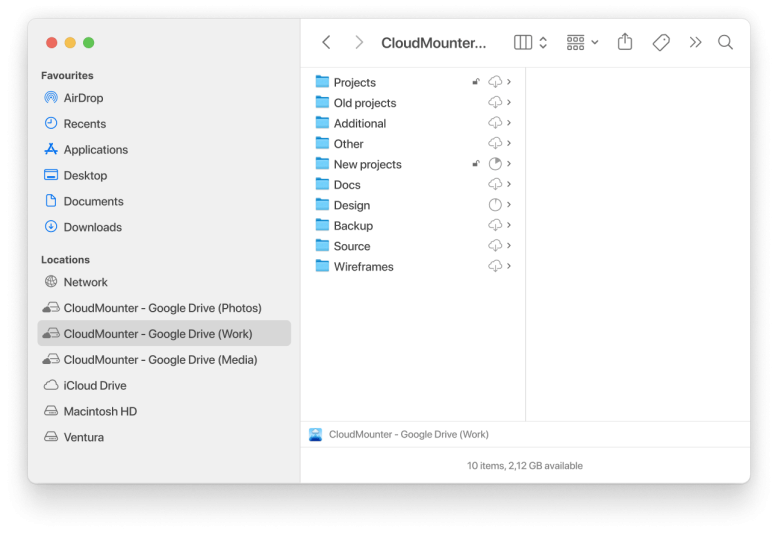Click cloud download icon for Source
The image size is (778, 534).
tap(495, 245)
